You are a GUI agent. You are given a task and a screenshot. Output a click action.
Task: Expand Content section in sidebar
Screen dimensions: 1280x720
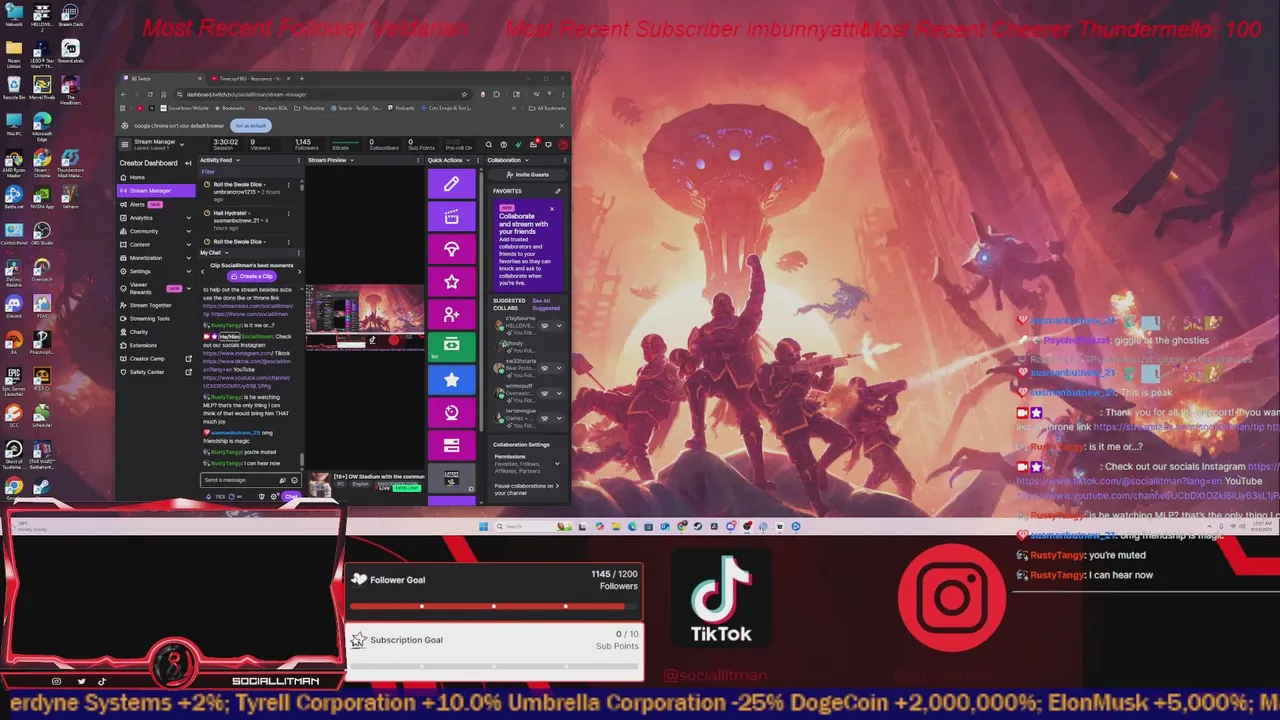pos(189,245)
